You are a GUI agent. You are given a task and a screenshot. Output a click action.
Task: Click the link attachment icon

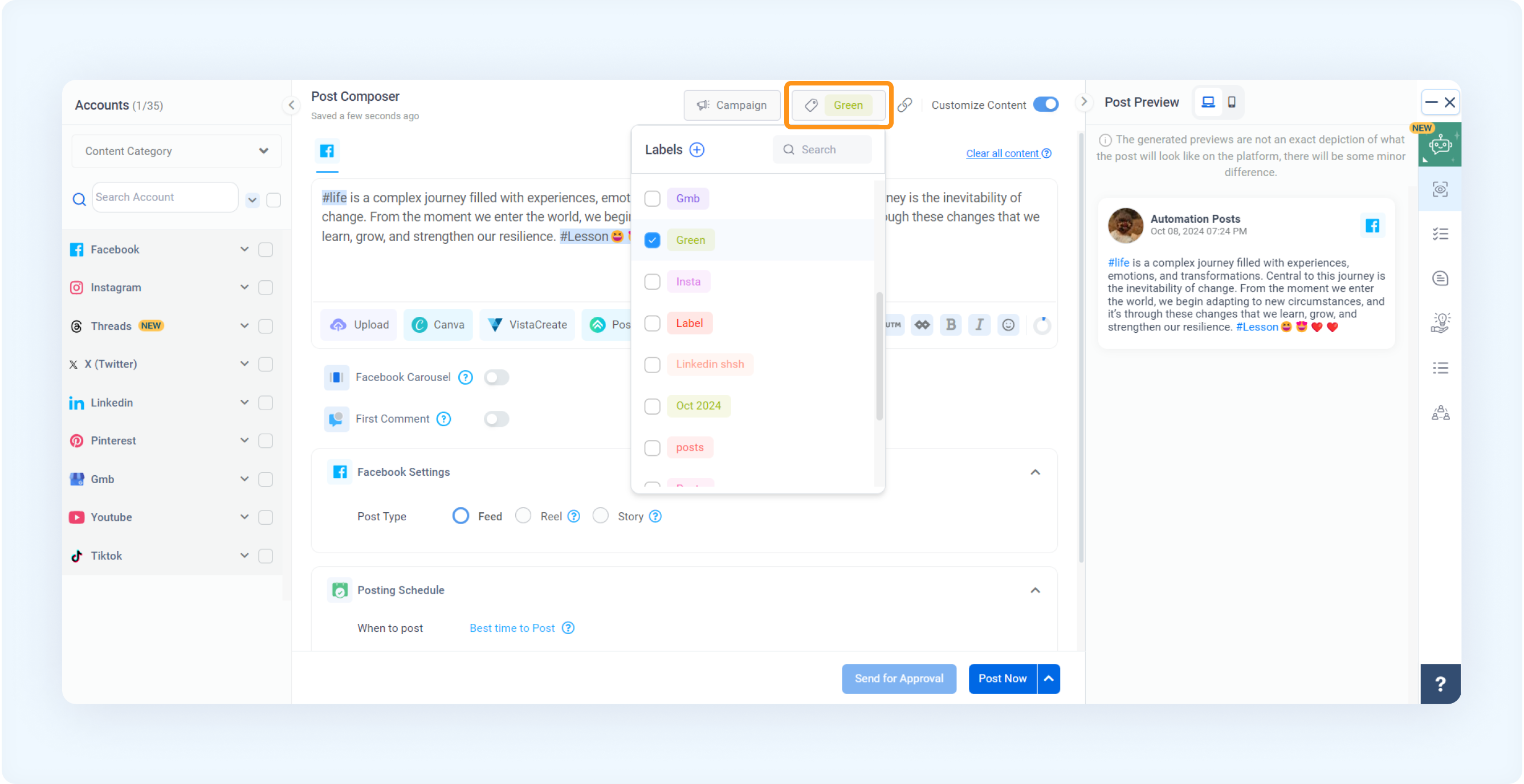click(x=904, y=105)
